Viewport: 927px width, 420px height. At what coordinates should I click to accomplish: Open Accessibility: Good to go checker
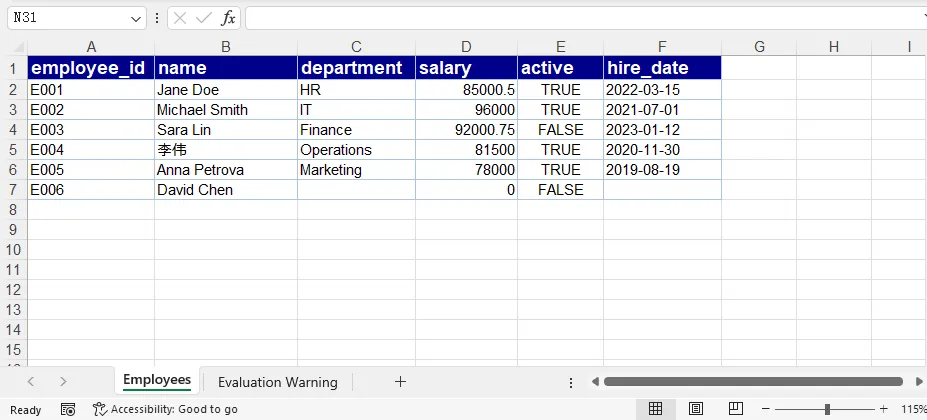(x=166, y=409)
